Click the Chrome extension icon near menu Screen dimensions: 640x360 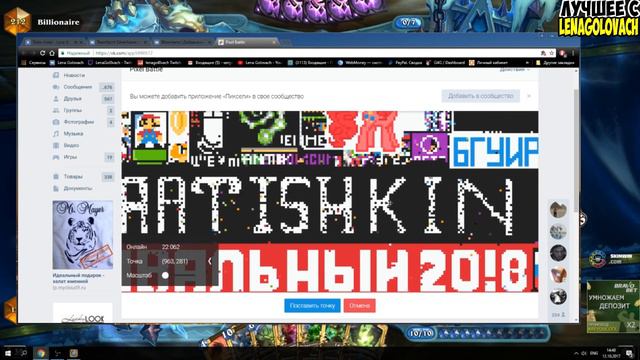(563, 53)
